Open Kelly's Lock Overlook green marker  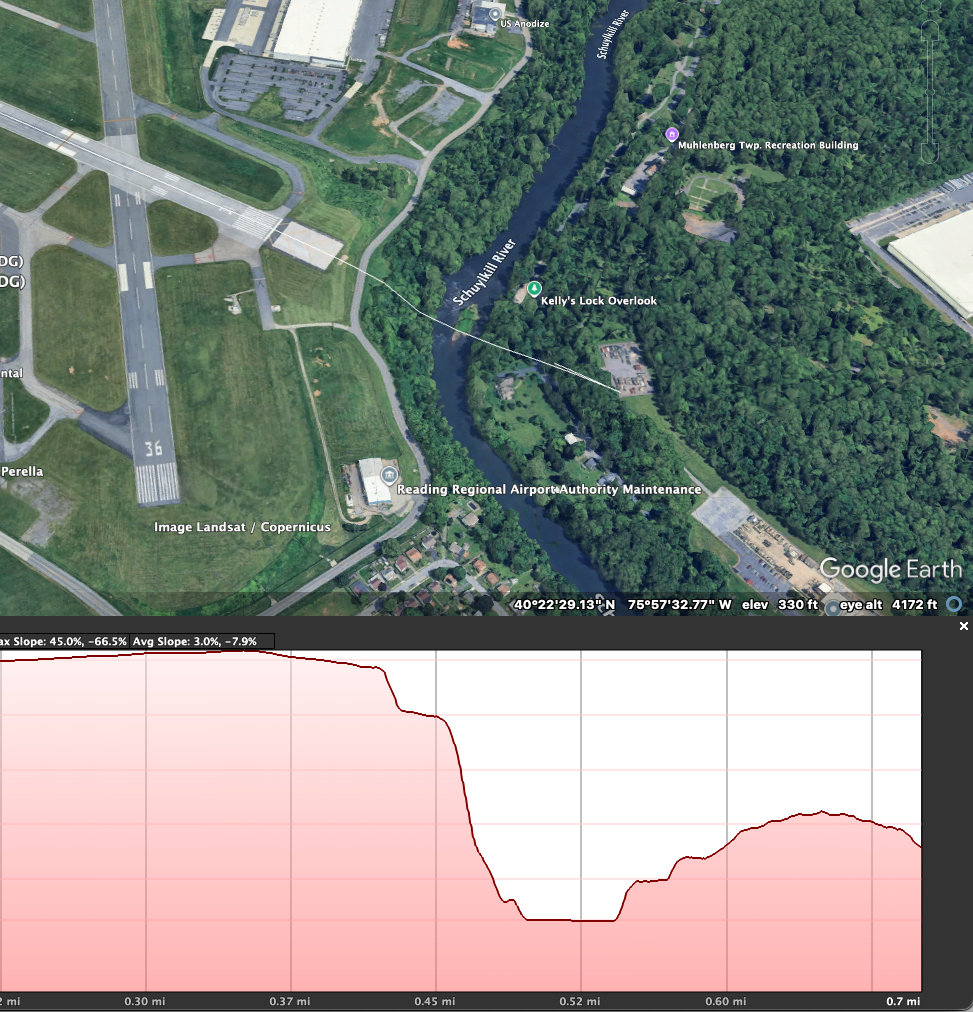pyautogui.click(x=533, y=289)
